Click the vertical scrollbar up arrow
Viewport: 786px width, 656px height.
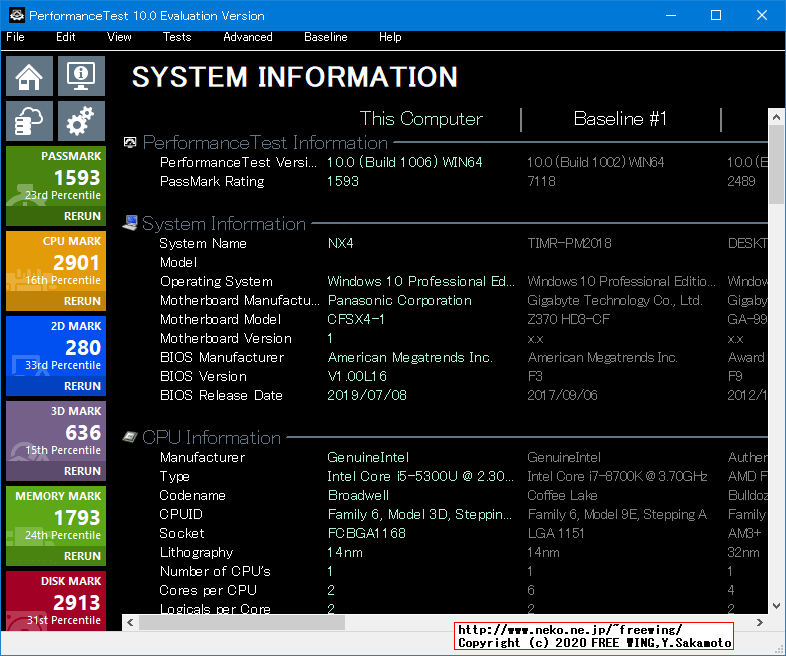pos(776,117)
